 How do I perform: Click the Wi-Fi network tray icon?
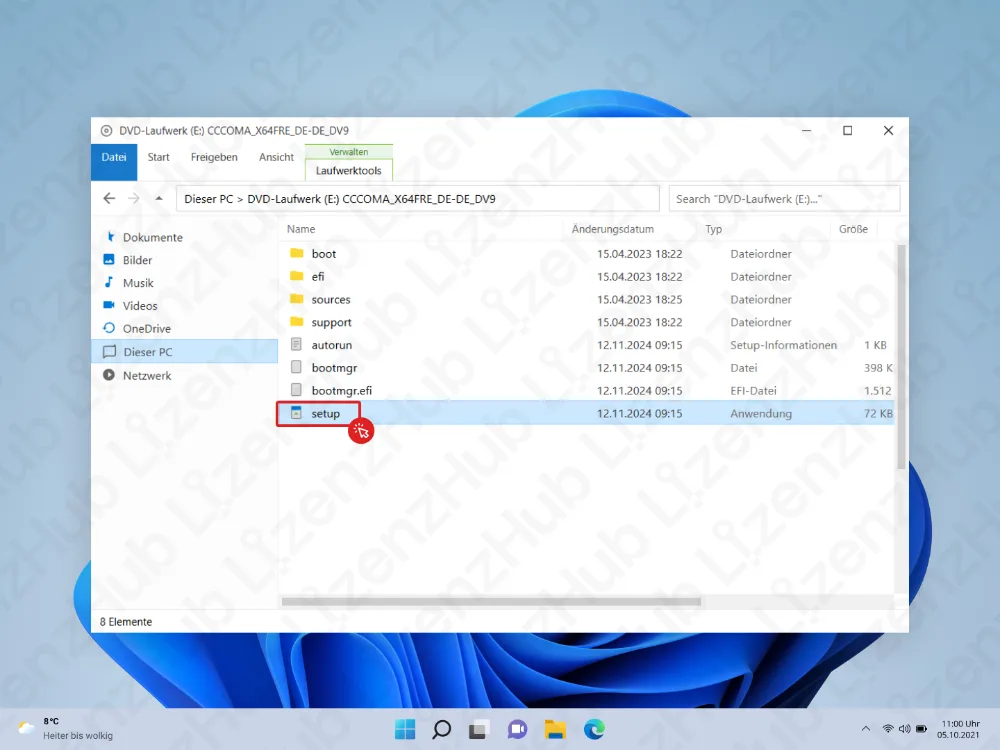click(x=887, y=728)
